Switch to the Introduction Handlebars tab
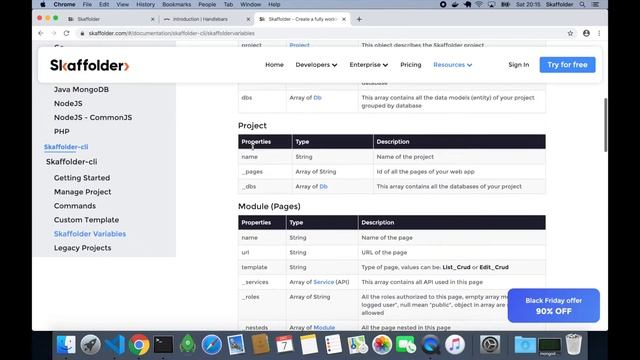 click(205, 19)
